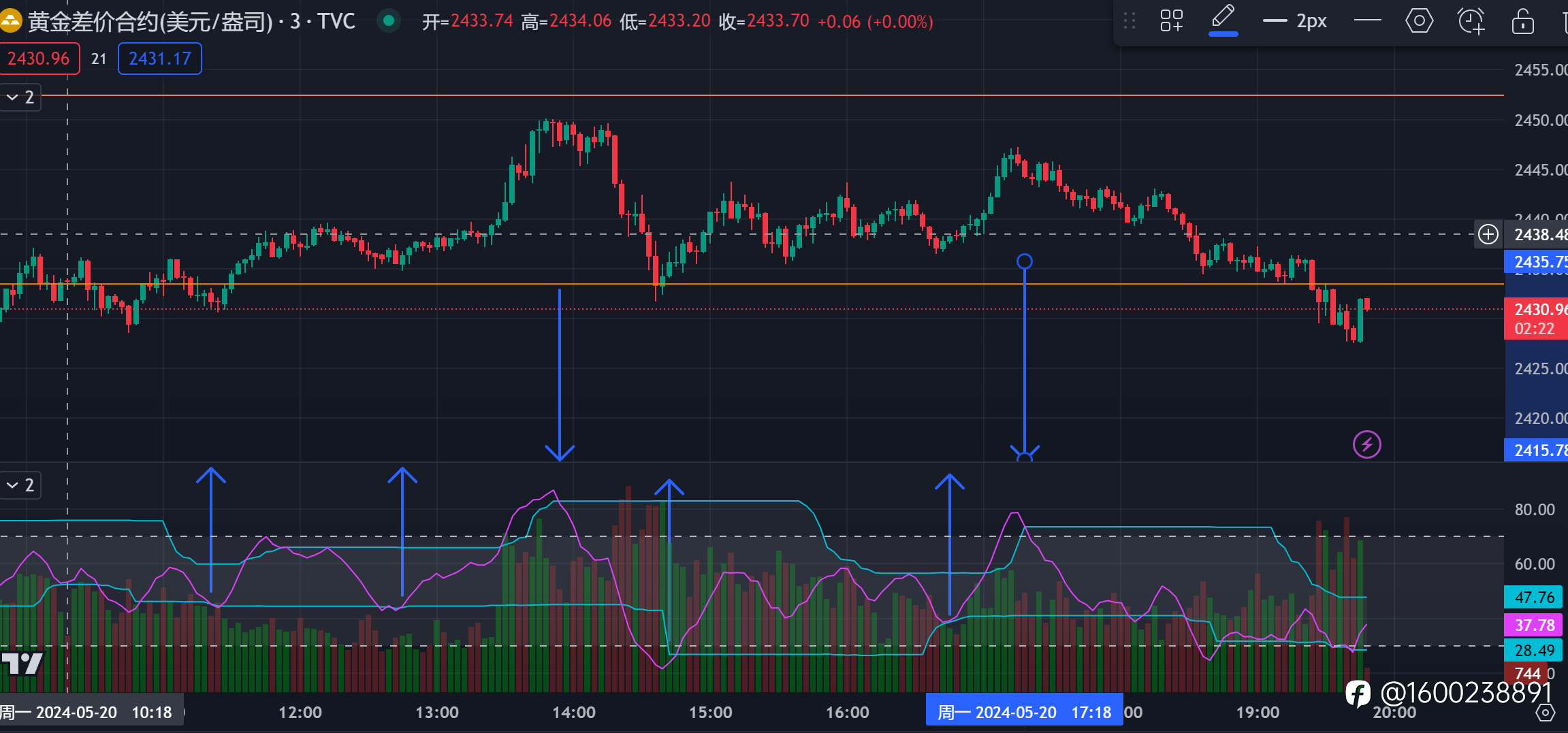The width and height of the screenshot is (1568, 733).
Task: Click the open value 开=2433.74
Action: [467, 21]
